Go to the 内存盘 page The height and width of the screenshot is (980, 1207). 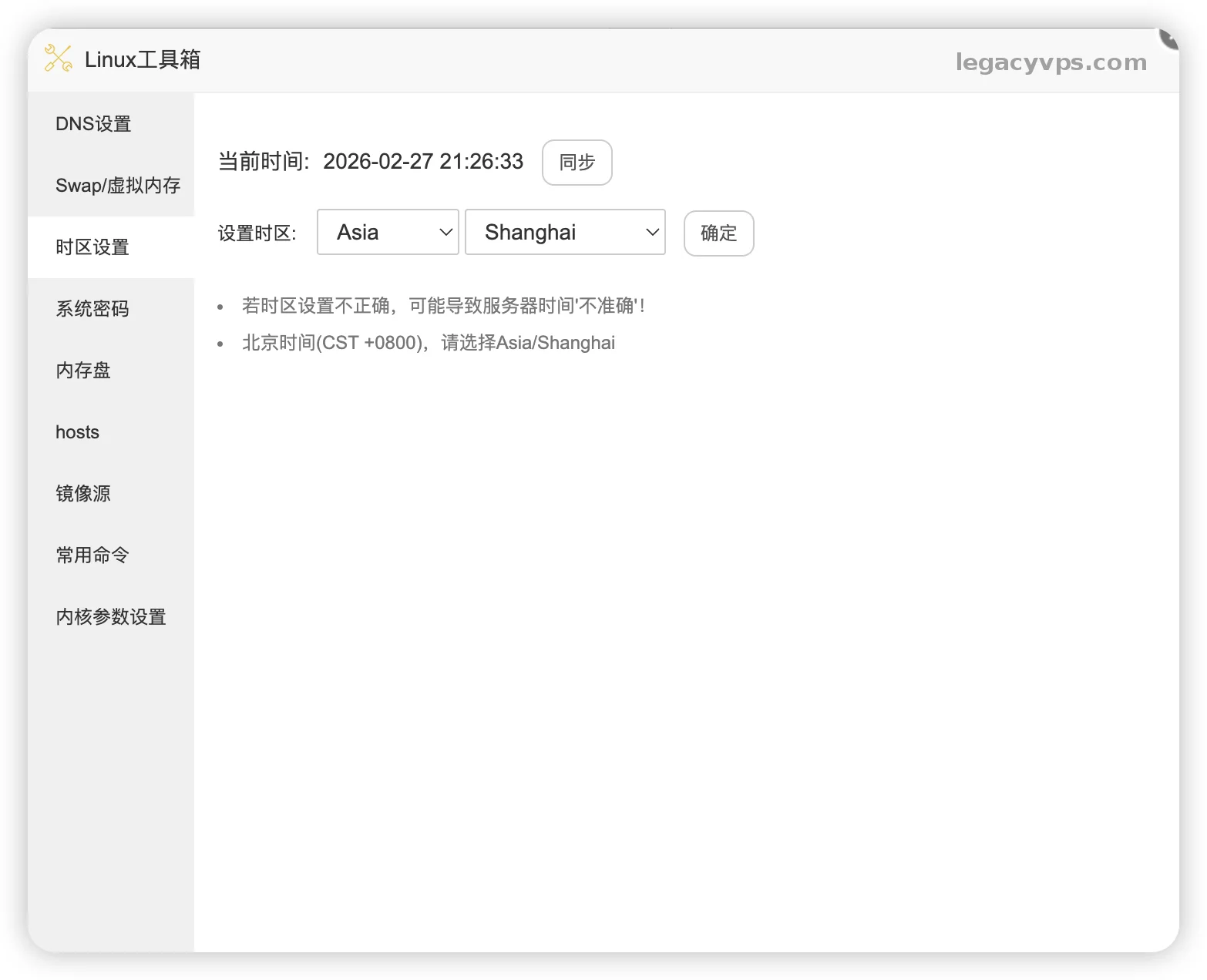(83, 371)
